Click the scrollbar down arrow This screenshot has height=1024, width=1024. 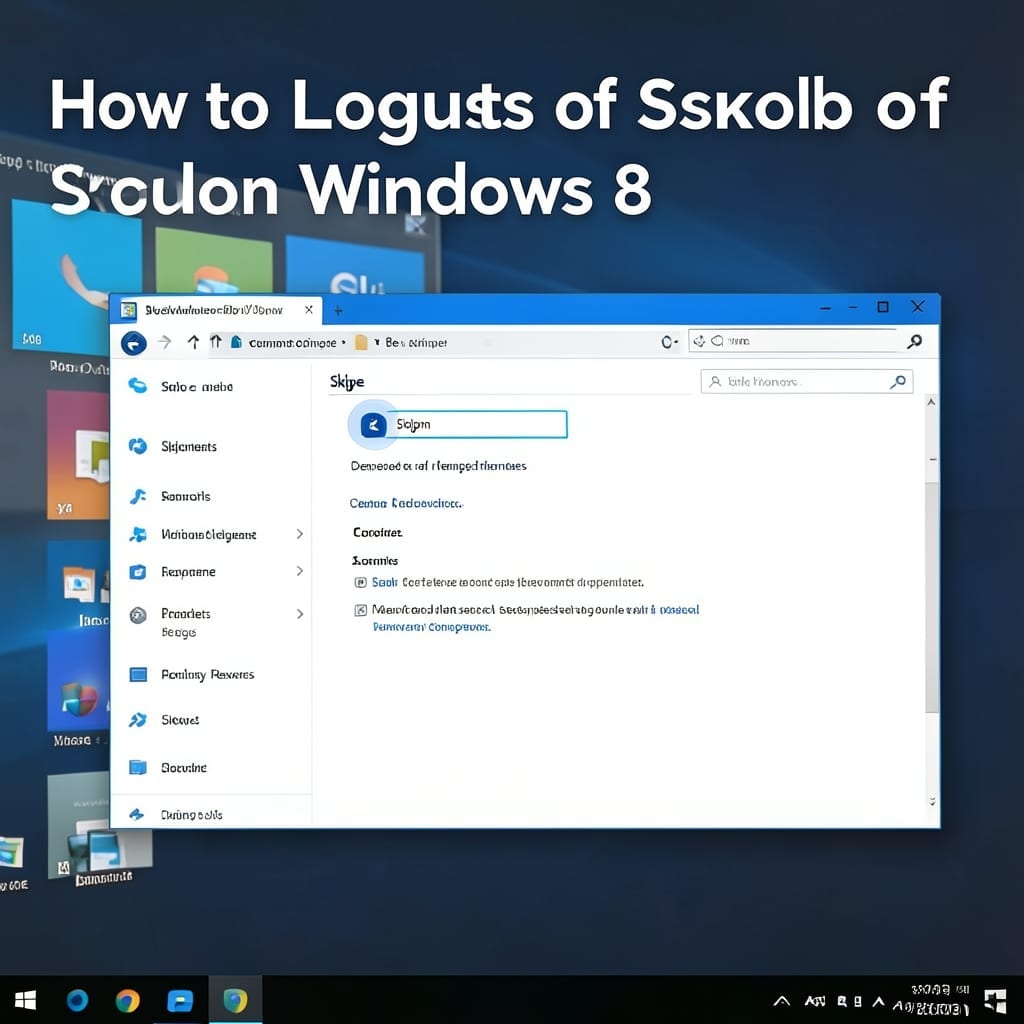pos(932,801)
